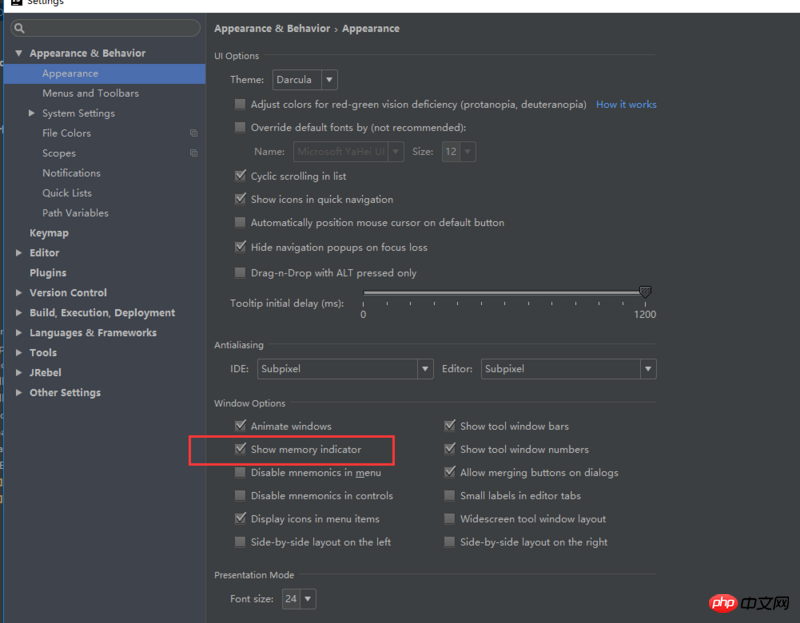Image resolution: width=800 pixels, height=623 pixels.
Task: Expand the Editor settings node
Action: pos(19,253)
